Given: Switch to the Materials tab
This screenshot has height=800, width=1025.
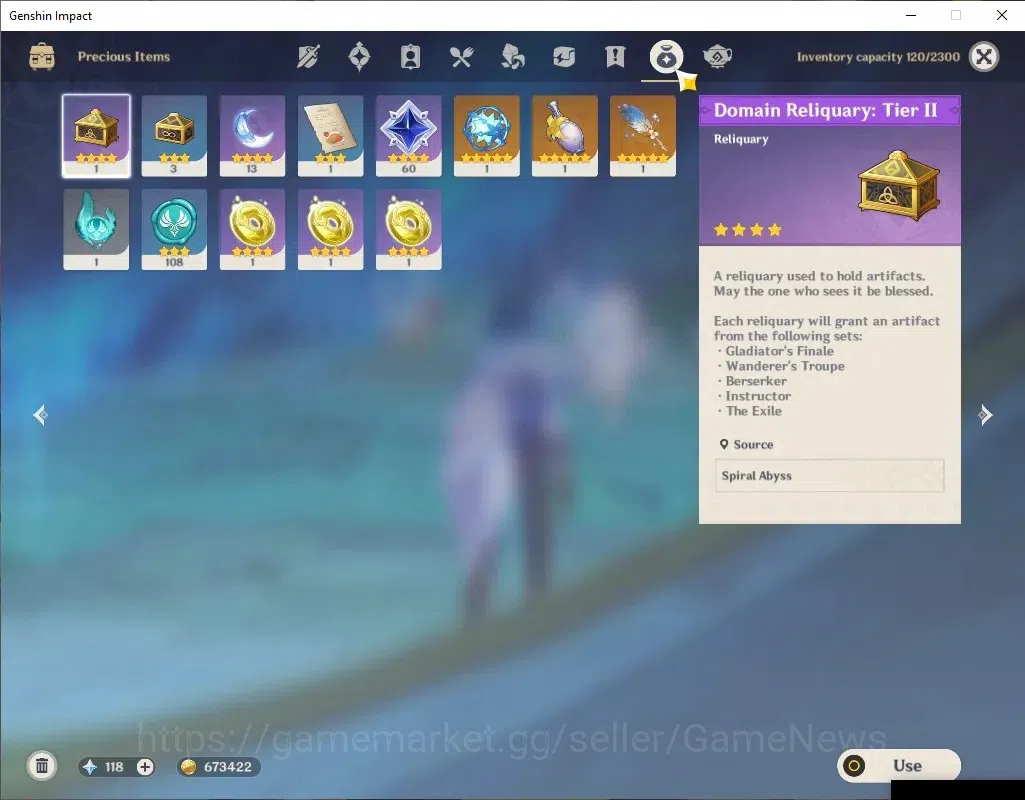Looking at the screenshot, I should (512, 57).
